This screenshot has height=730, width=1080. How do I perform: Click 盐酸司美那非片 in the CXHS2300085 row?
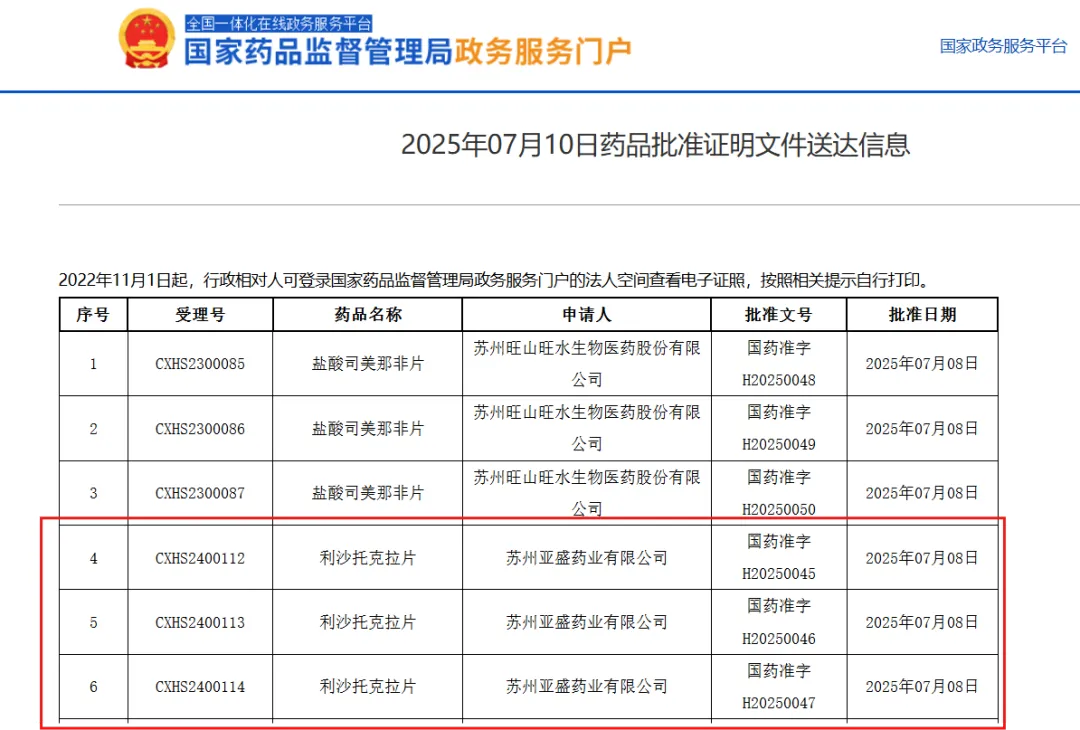(368, 364)
